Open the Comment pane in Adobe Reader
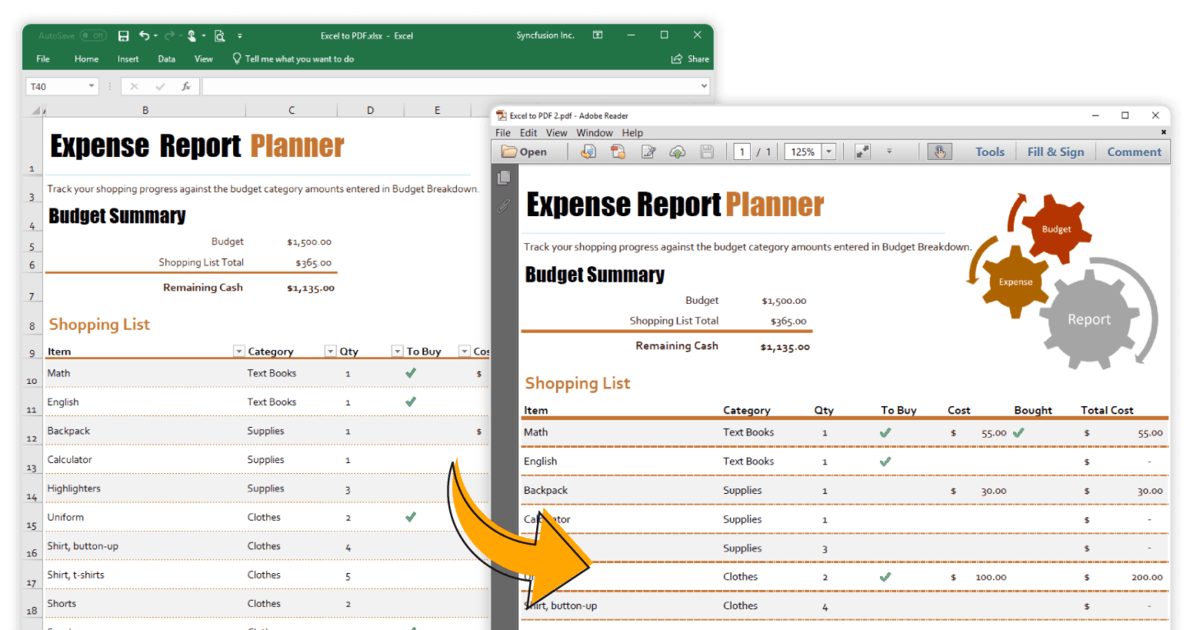 pos(1134,152)
